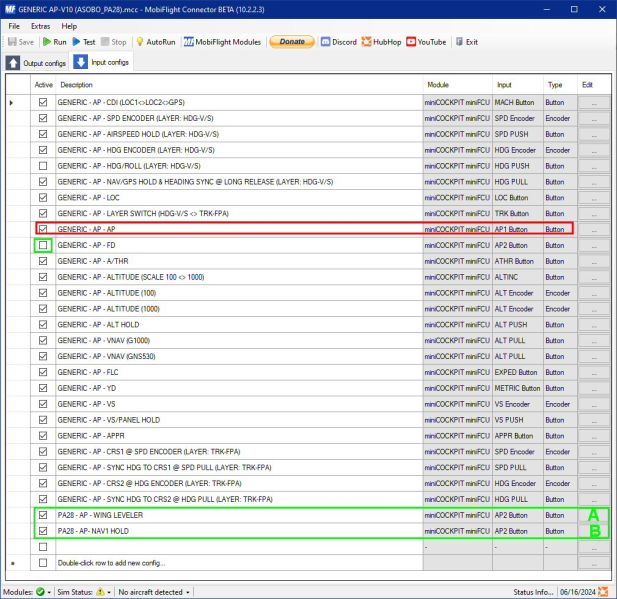Start config with the Run play icon

point(47,42)
